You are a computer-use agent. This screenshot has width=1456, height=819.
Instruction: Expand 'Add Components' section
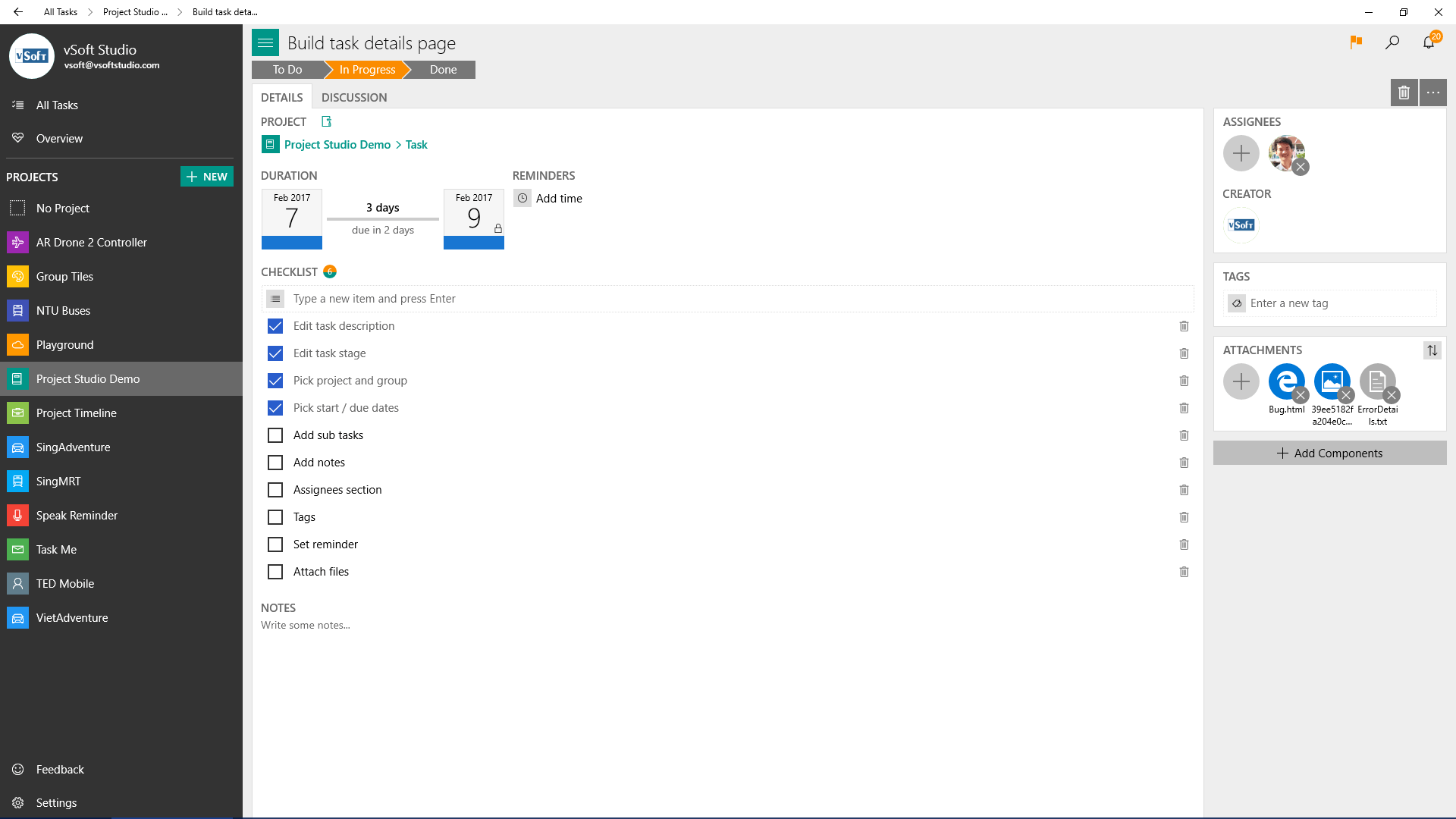(x=1329, y=453)
